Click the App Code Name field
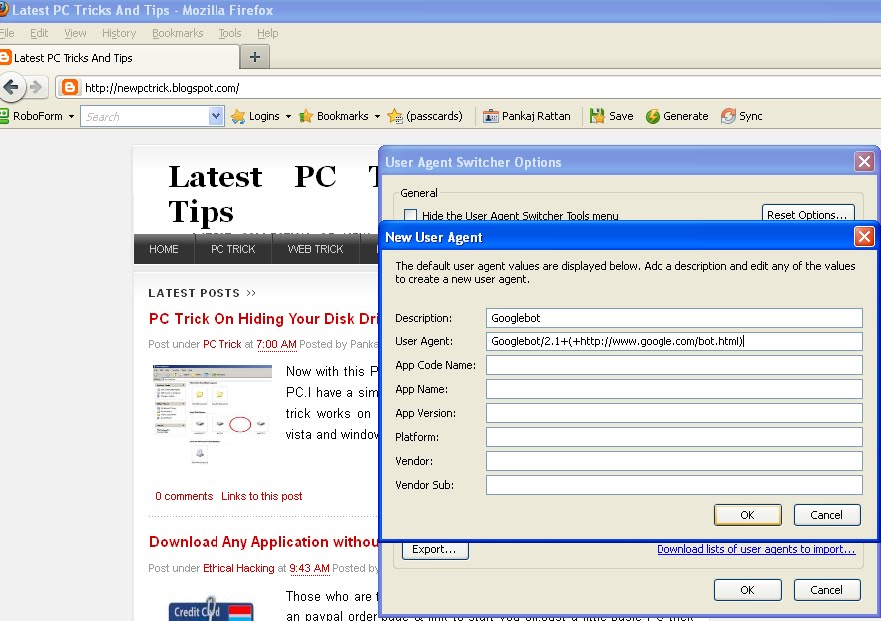The width and height of the screenshot is (881, 621). [674, 365]
